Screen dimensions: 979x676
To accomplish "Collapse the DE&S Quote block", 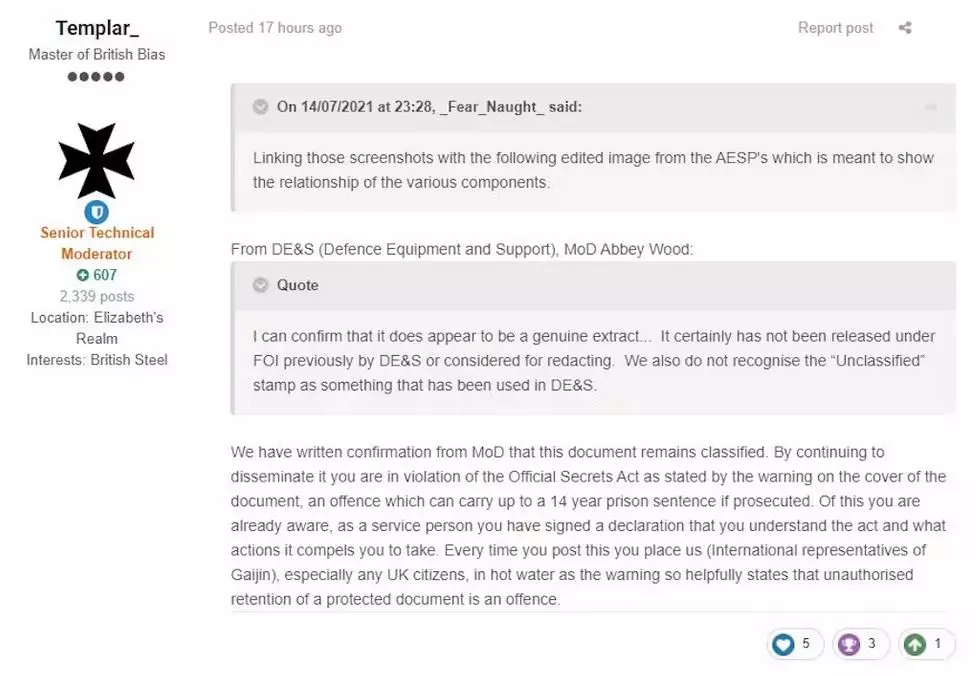I will point(260,285).
